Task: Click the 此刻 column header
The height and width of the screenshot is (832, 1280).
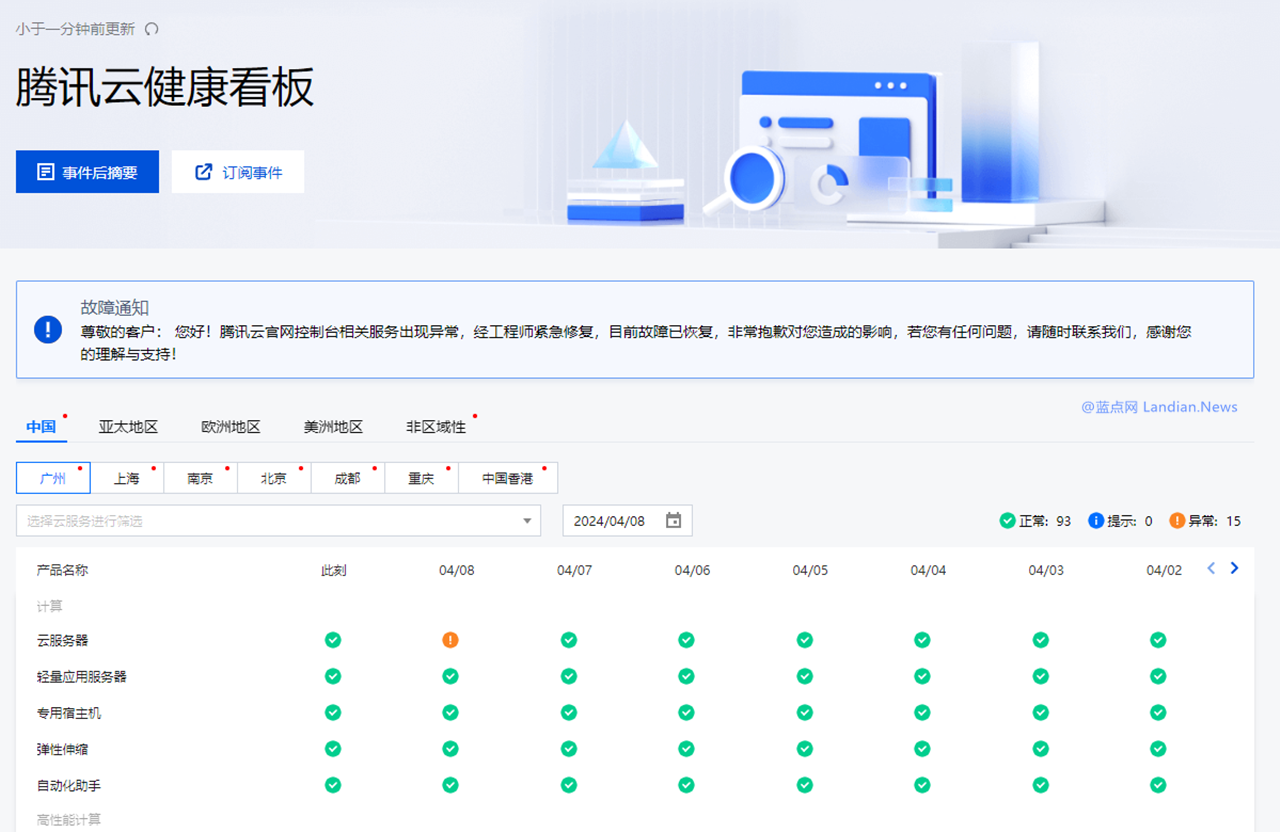Action: (333, 570)
